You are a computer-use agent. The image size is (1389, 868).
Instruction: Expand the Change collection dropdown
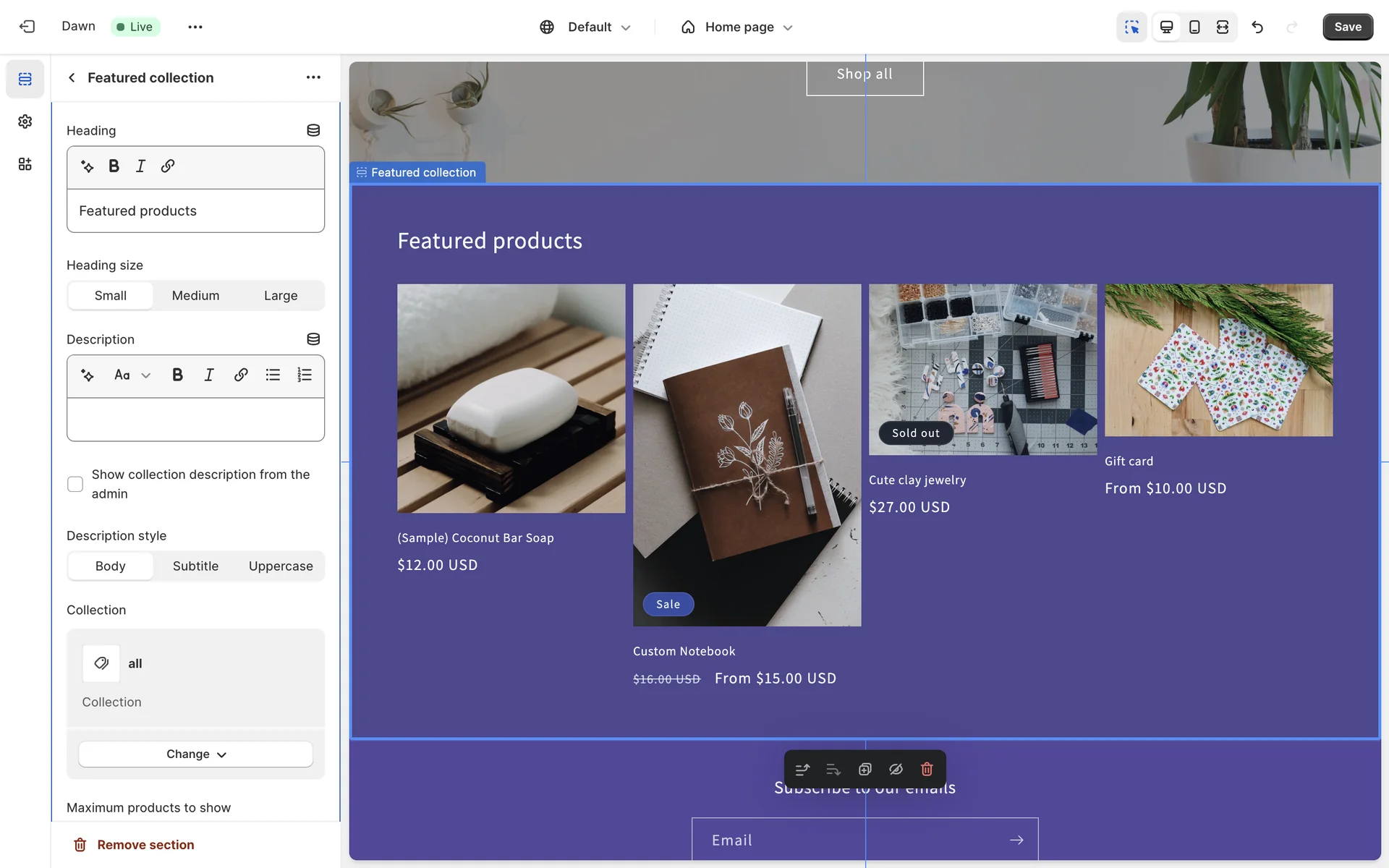[x=195, y=754]
